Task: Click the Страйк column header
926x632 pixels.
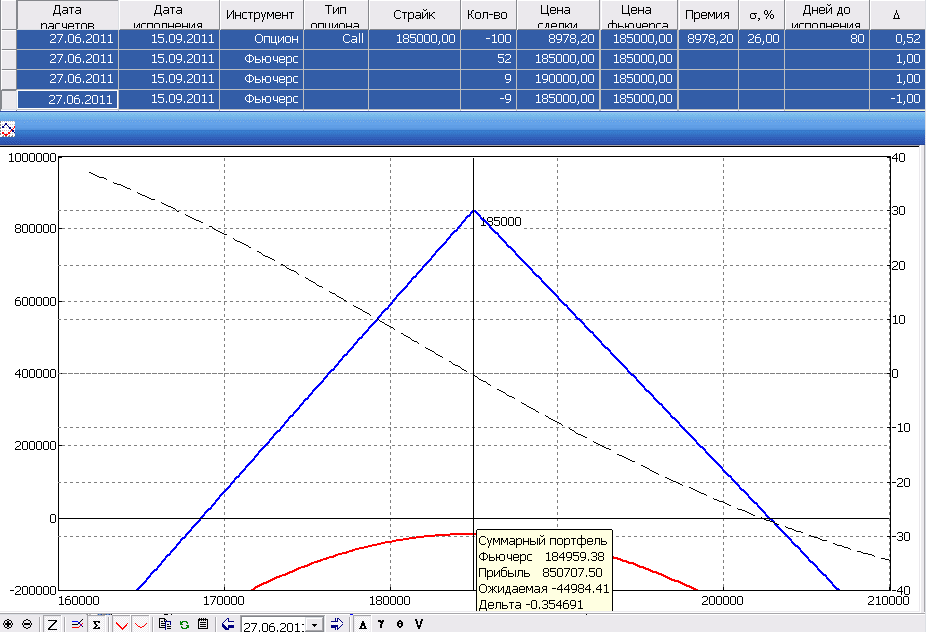Action: pos(413,15)
